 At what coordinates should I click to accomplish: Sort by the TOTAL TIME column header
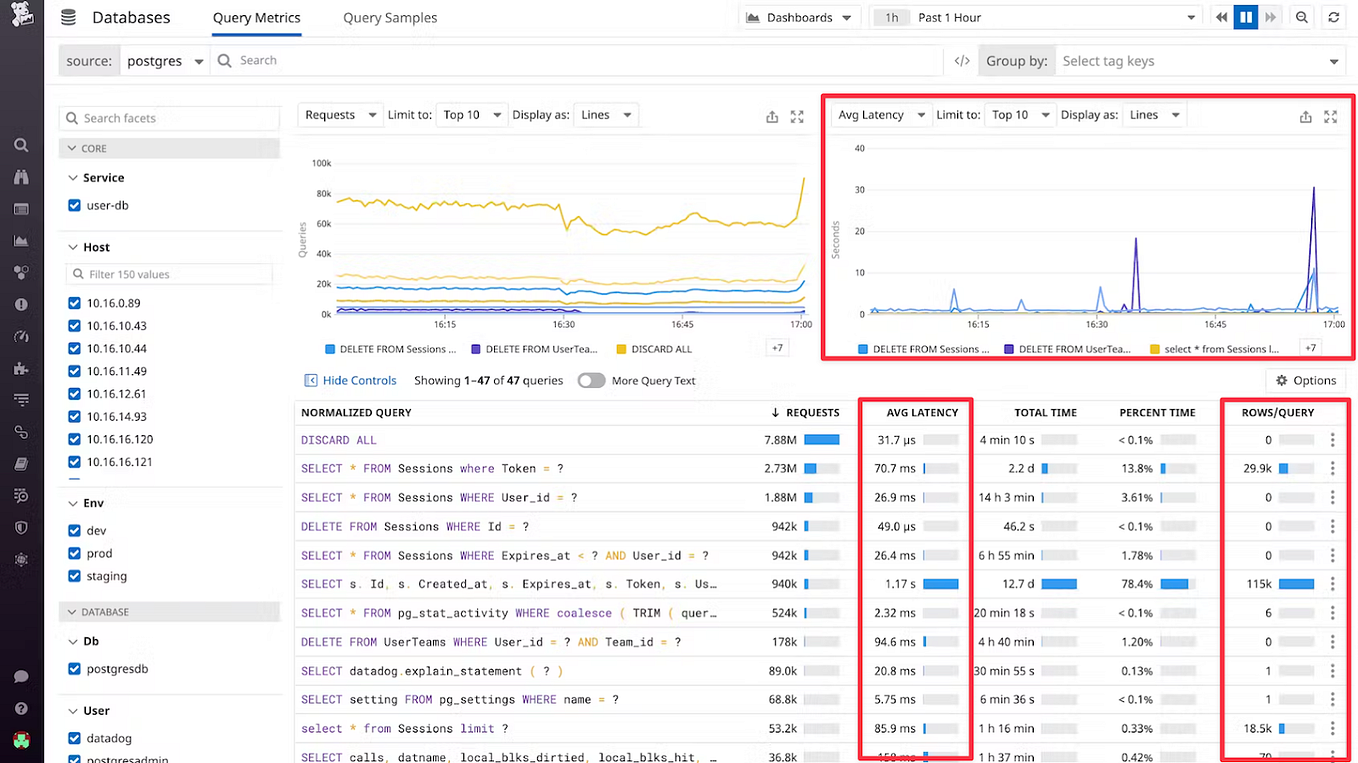(1045, 413)
